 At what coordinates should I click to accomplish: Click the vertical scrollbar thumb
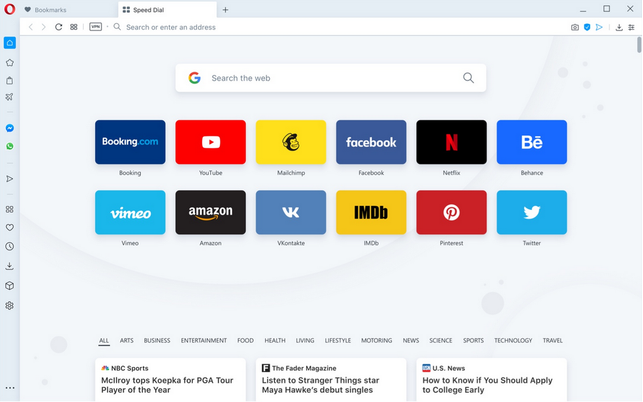pyautogui.click(x=639, y=45)
